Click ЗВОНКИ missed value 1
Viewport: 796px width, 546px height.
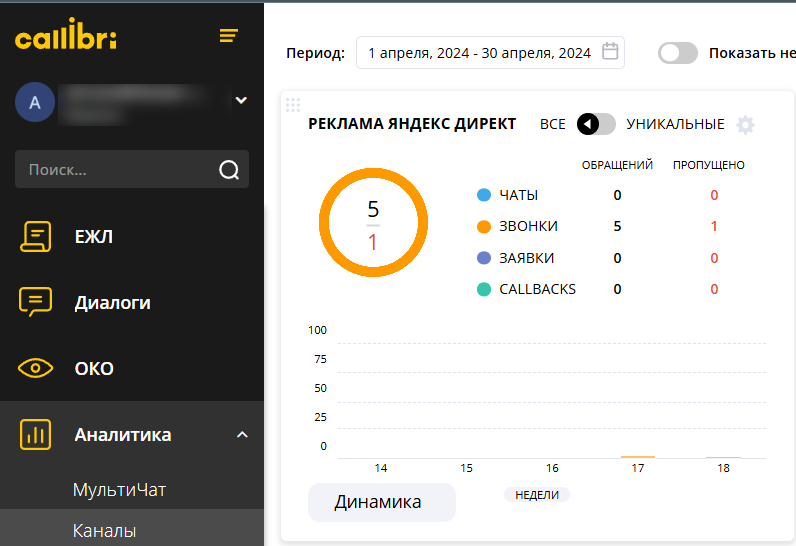point(714,226)
